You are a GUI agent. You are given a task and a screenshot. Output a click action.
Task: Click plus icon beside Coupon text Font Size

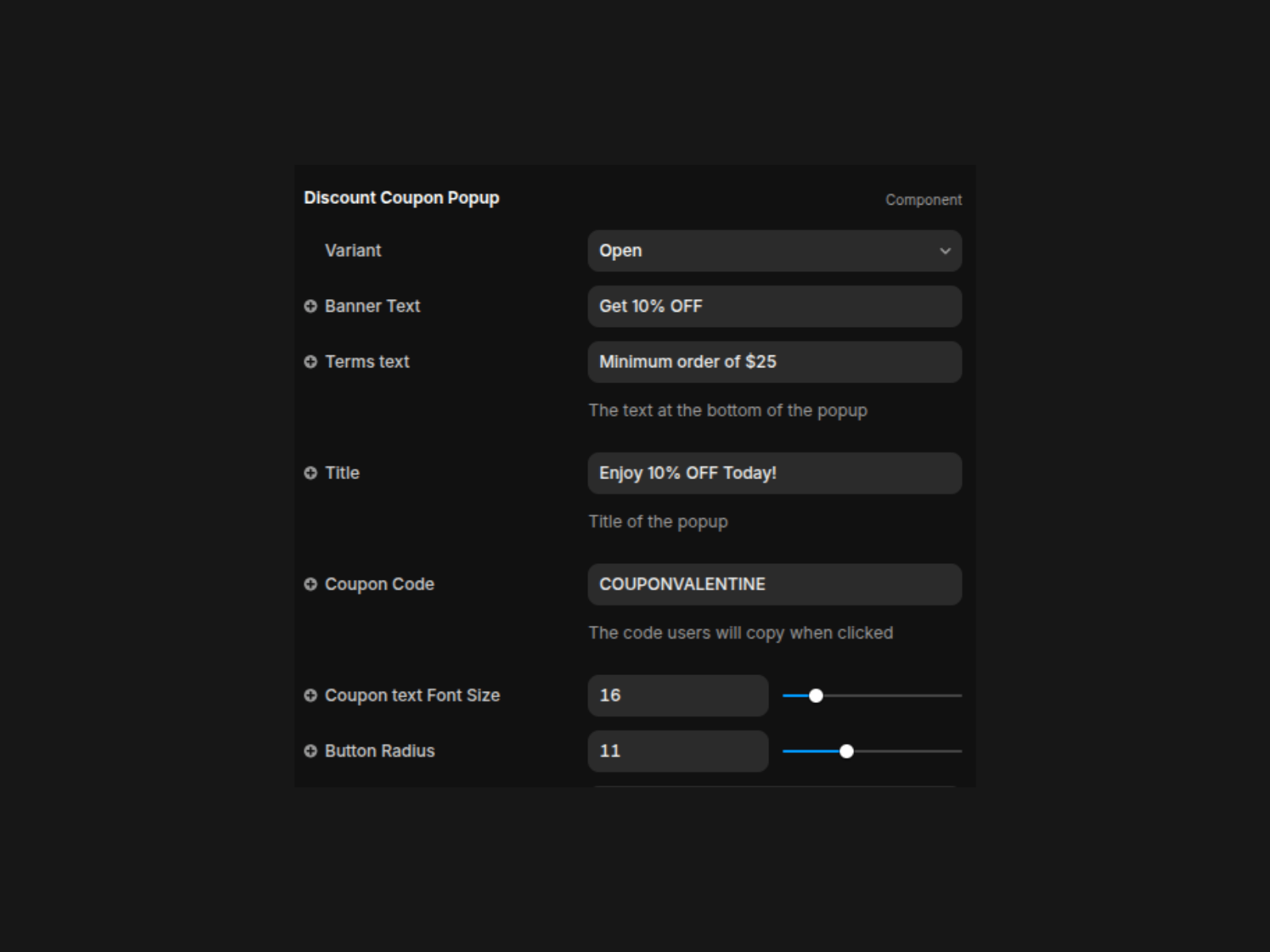click(x=310, y=695)
